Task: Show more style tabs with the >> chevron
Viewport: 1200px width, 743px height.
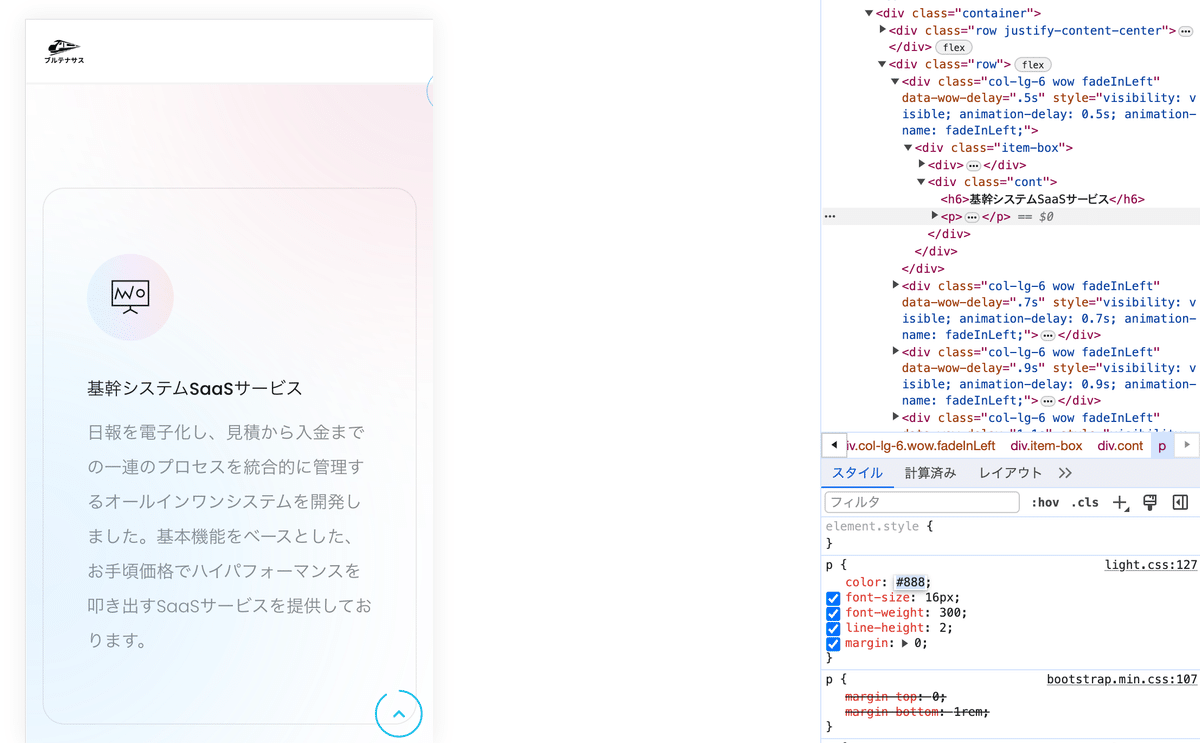Action: tap(1064, 473)
